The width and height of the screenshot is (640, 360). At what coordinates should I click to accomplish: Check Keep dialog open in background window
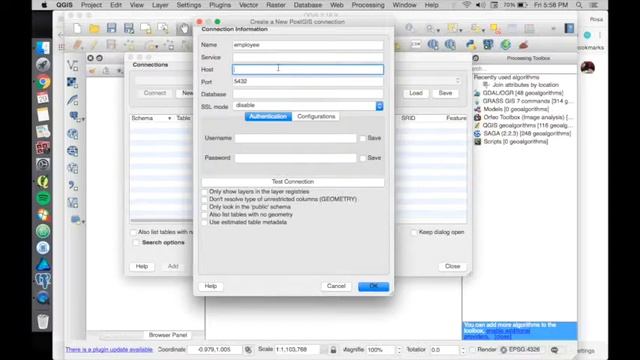[x=414, y=232]
